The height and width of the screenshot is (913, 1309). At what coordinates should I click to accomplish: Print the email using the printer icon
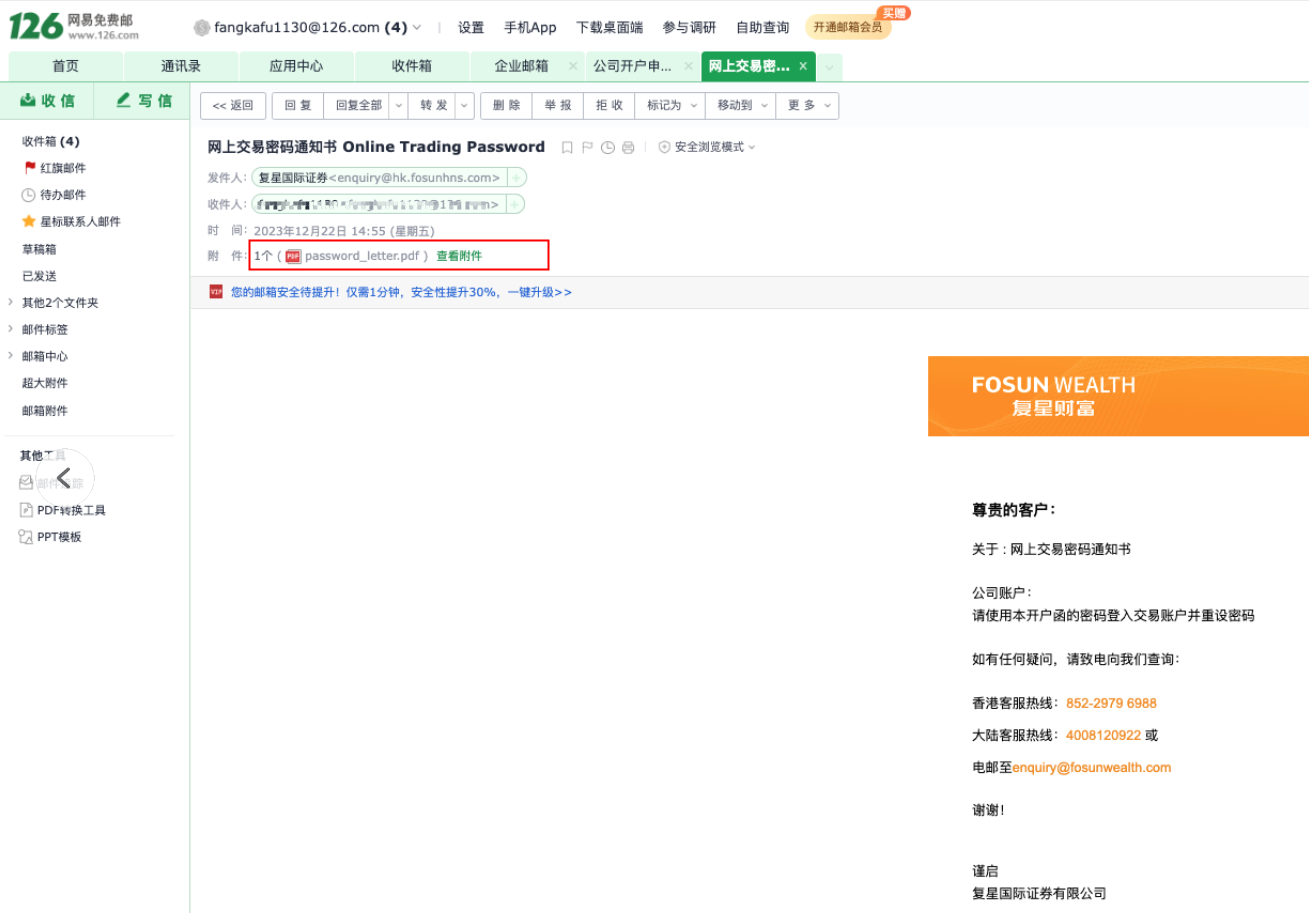(628, 148)
